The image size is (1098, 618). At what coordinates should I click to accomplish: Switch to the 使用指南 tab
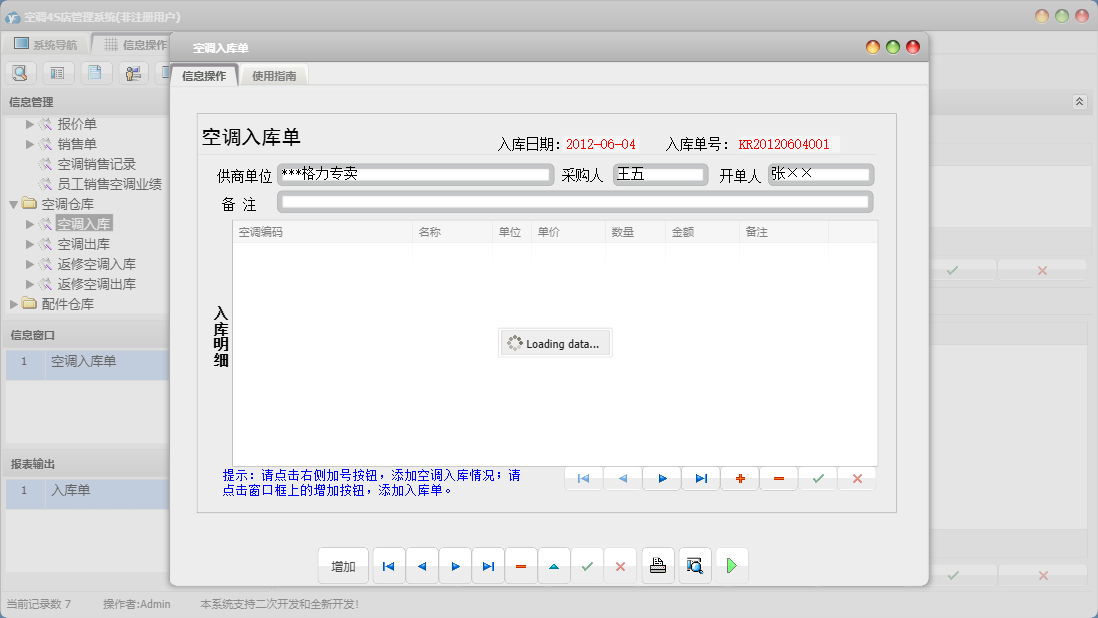pyautogui.click(x=272, y=74)
